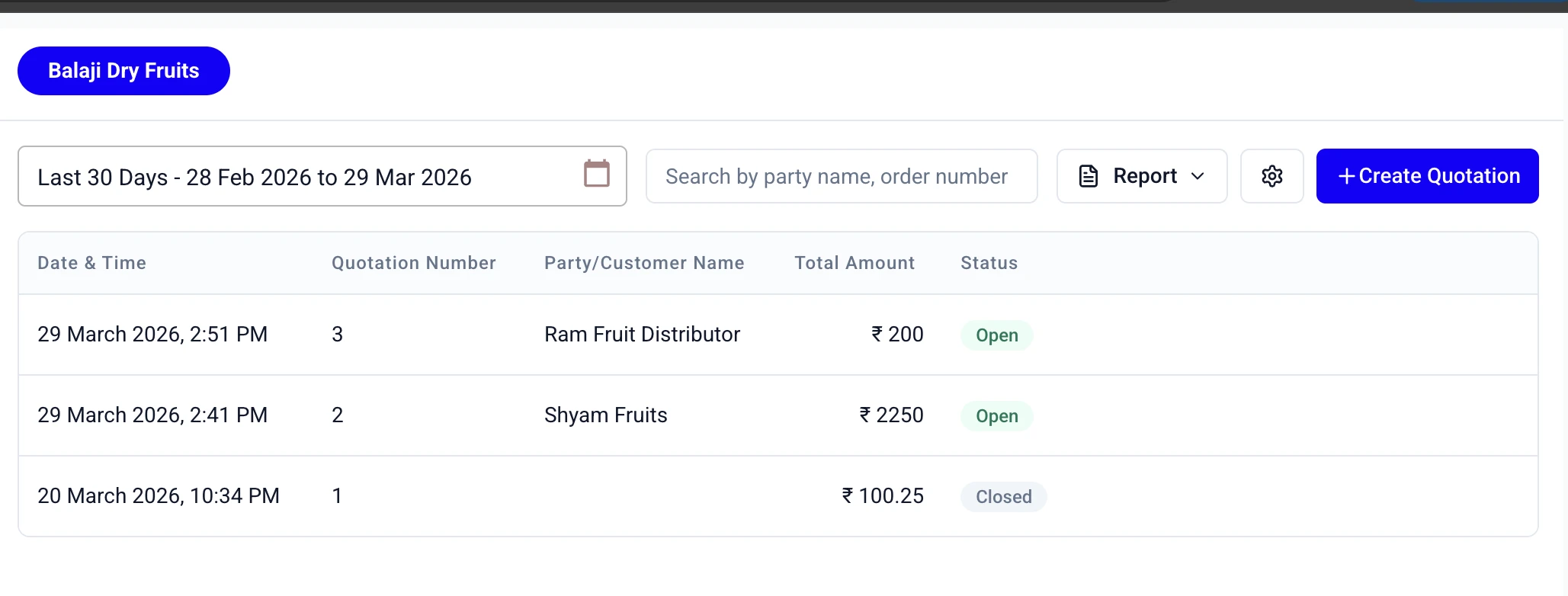Sort by the Total Amount column header
Viewport: 1568px width, 596px height.
(x=855, y=262)
